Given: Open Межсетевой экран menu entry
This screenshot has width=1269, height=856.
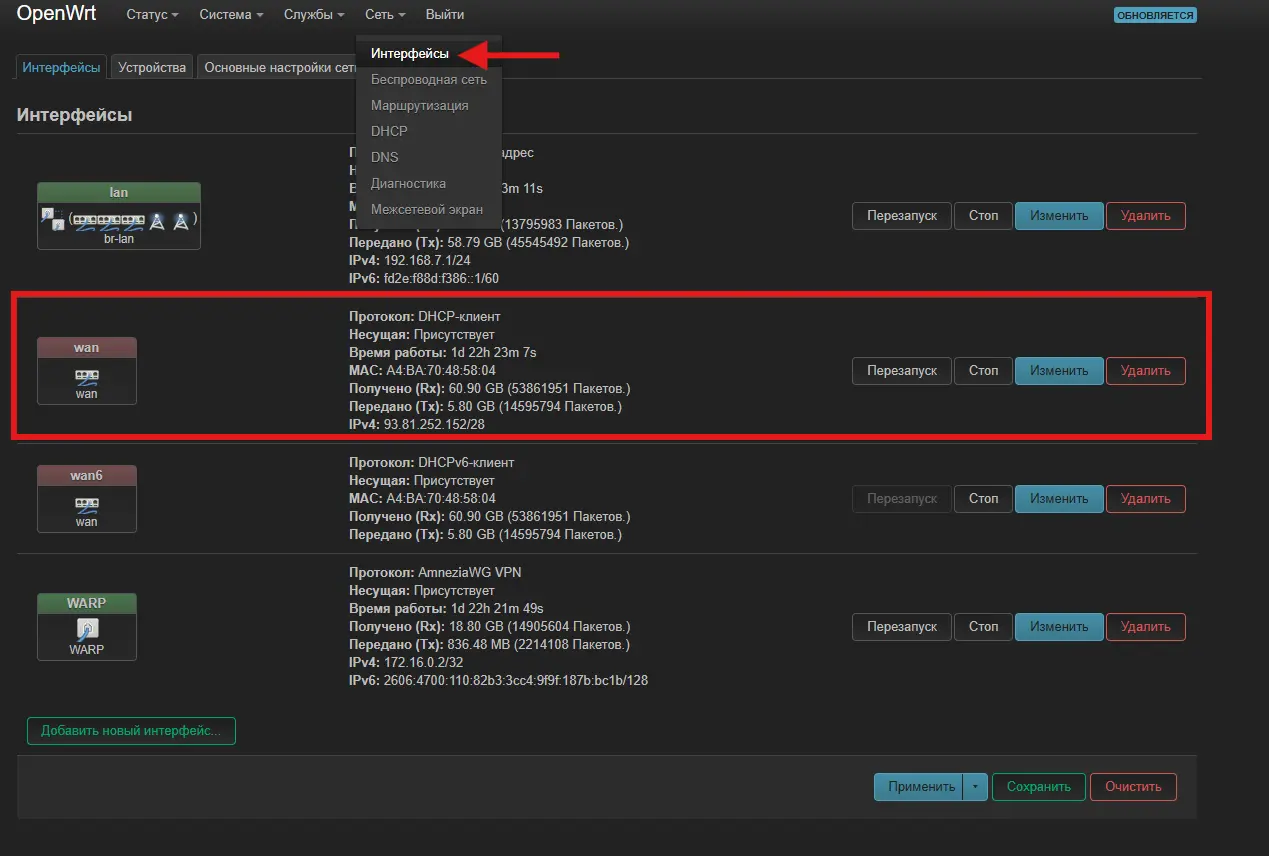Looking at the screenshot, I should [428, 209].
